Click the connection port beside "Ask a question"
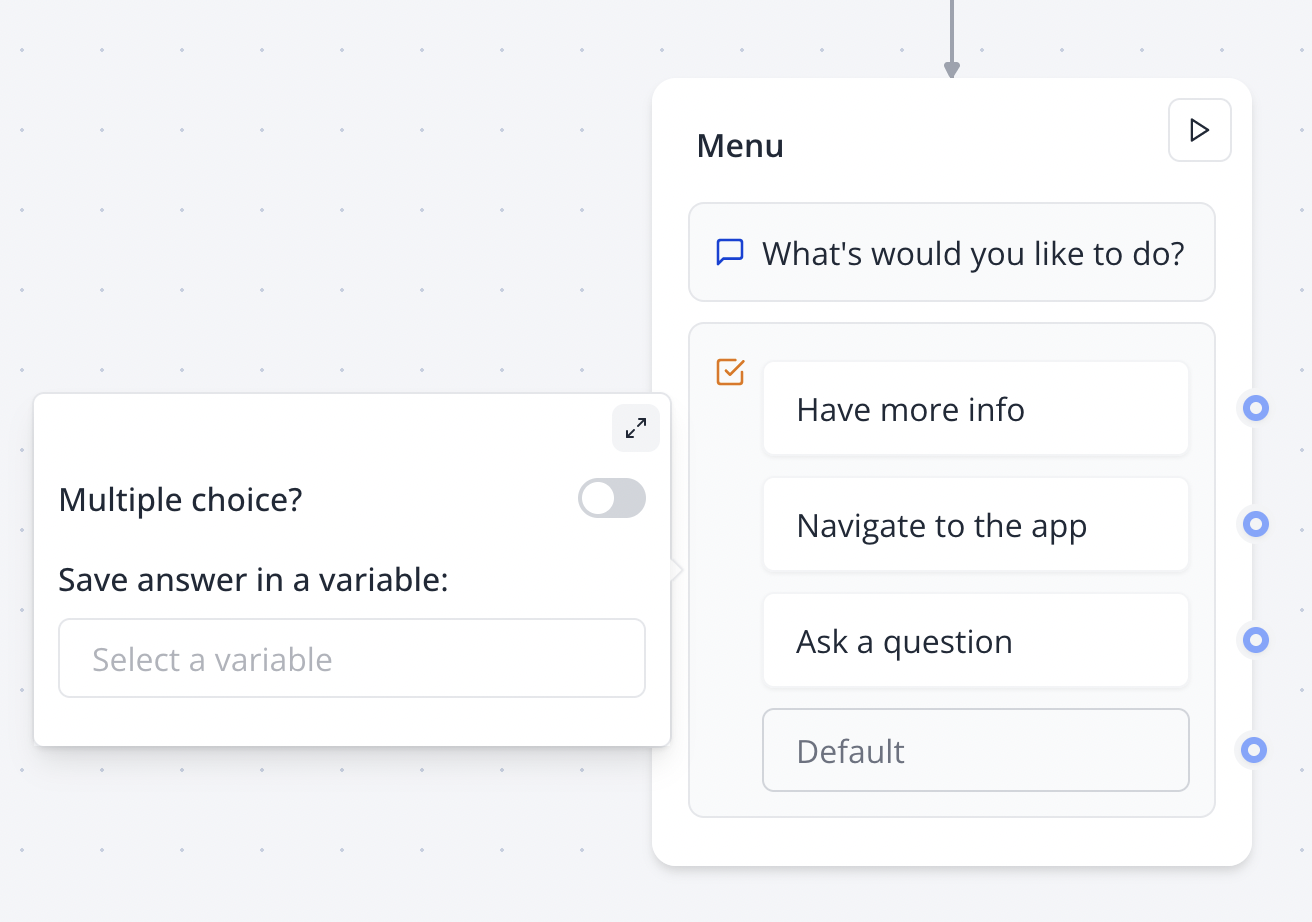 tap(1254, 640)
